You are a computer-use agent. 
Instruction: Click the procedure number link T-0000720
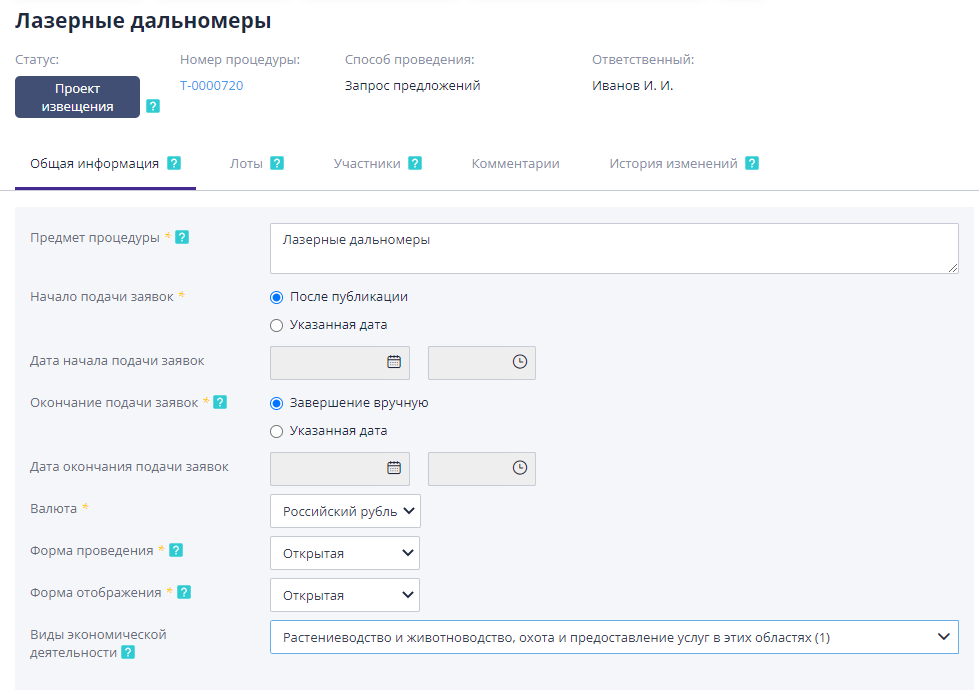[x=211, y=87]
